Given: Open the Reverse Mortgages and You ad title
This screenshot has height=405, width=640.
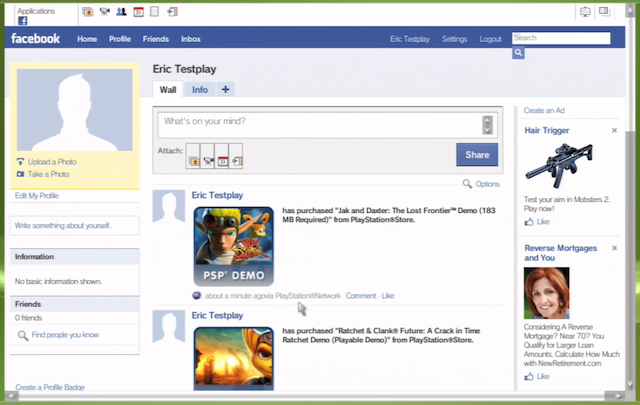Looking at the screenshot, I should 560,253.
